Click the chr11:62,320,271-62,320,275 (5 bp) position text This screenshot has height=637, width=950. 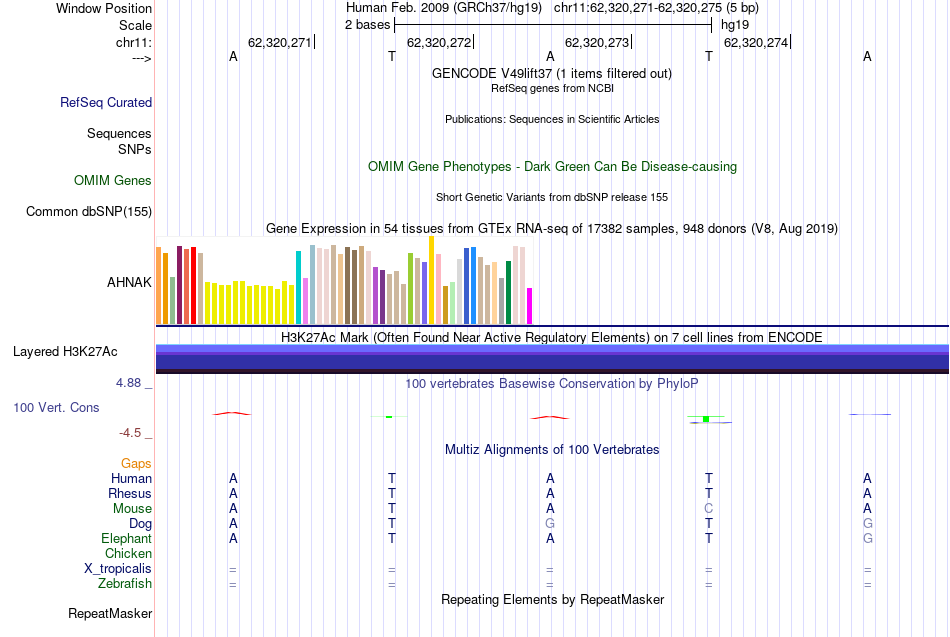pyautogui.click(x=656, y=8)
